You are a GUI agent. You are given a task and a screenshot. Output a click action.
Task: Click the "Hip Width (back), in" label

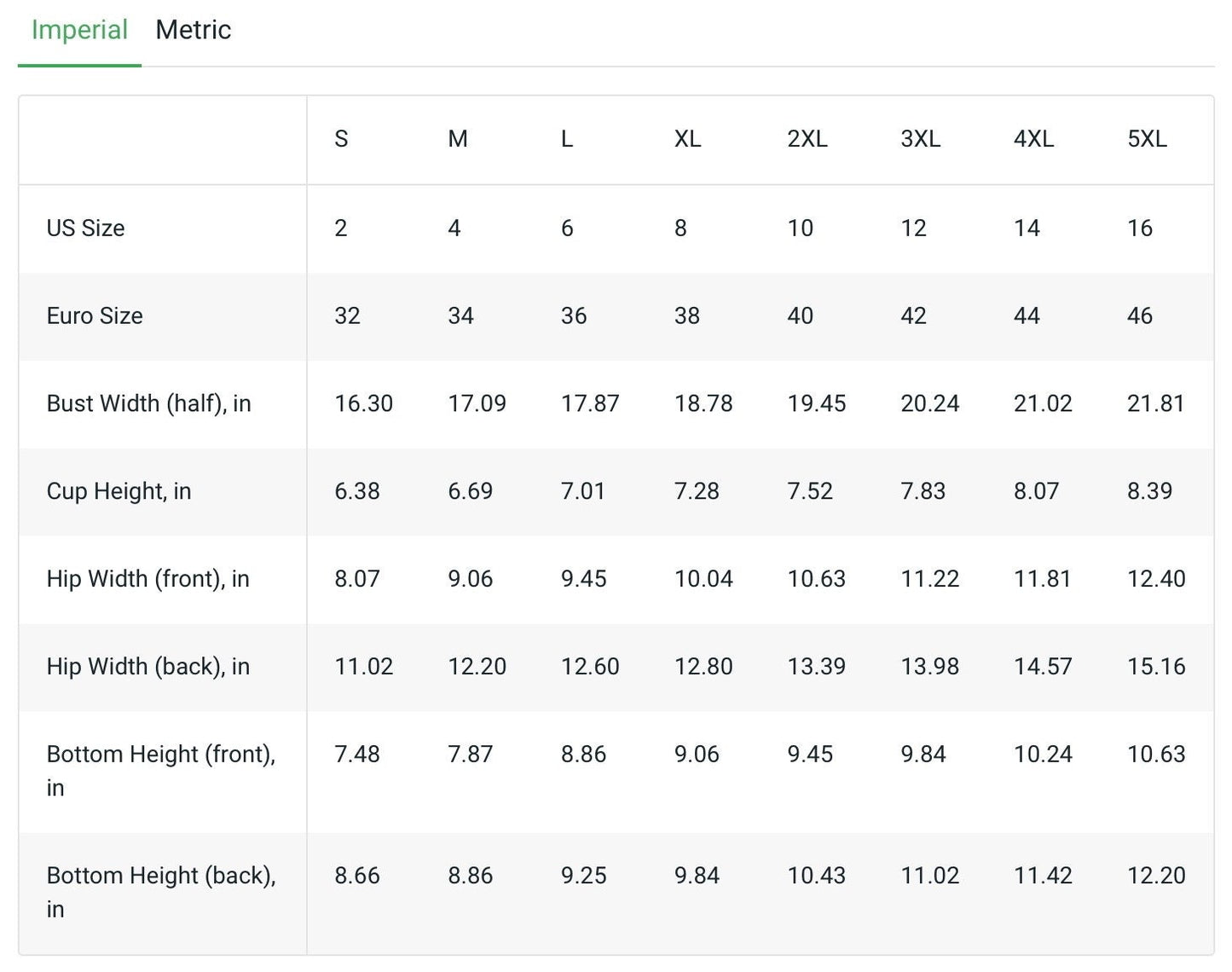(147, 667)
